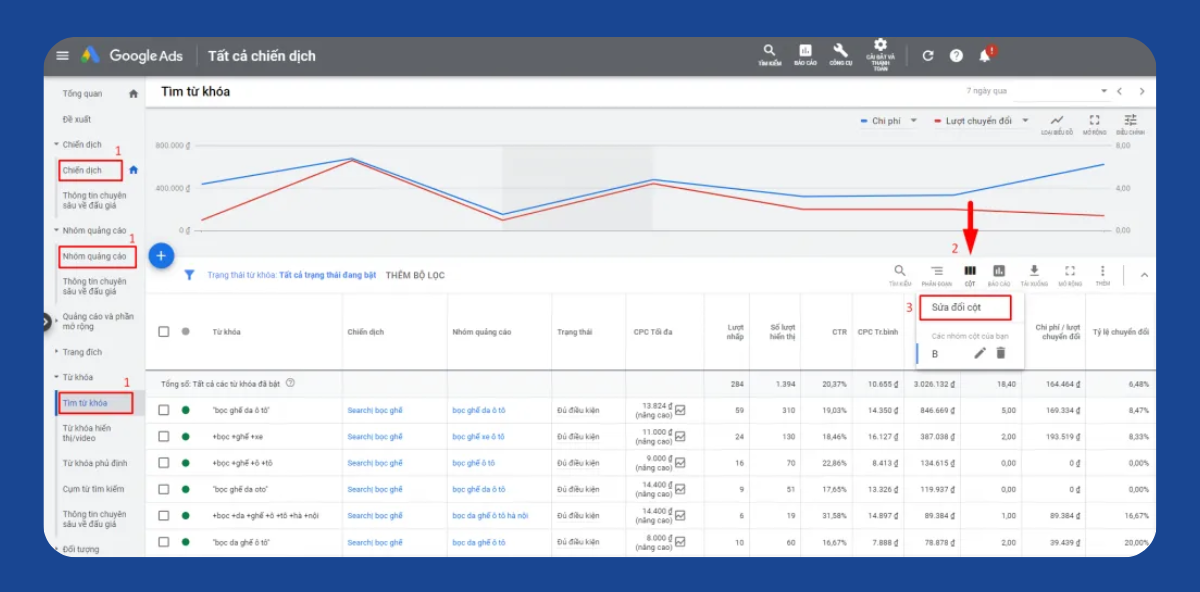Expand the 7 ngày qua date range dropdown
The width and height of the screenshot is (1200, 592).
tap(1104, 91)
